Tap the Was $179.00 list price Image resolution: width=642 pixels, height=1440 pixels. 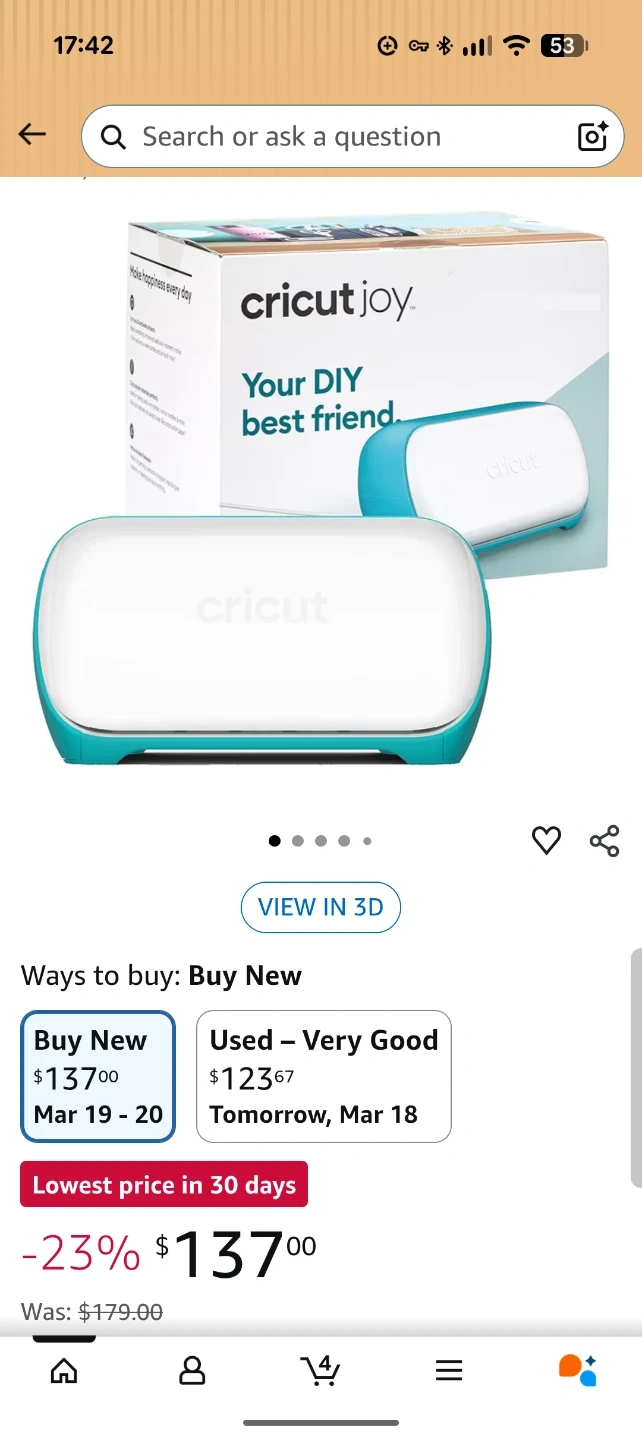point(92,1311)
